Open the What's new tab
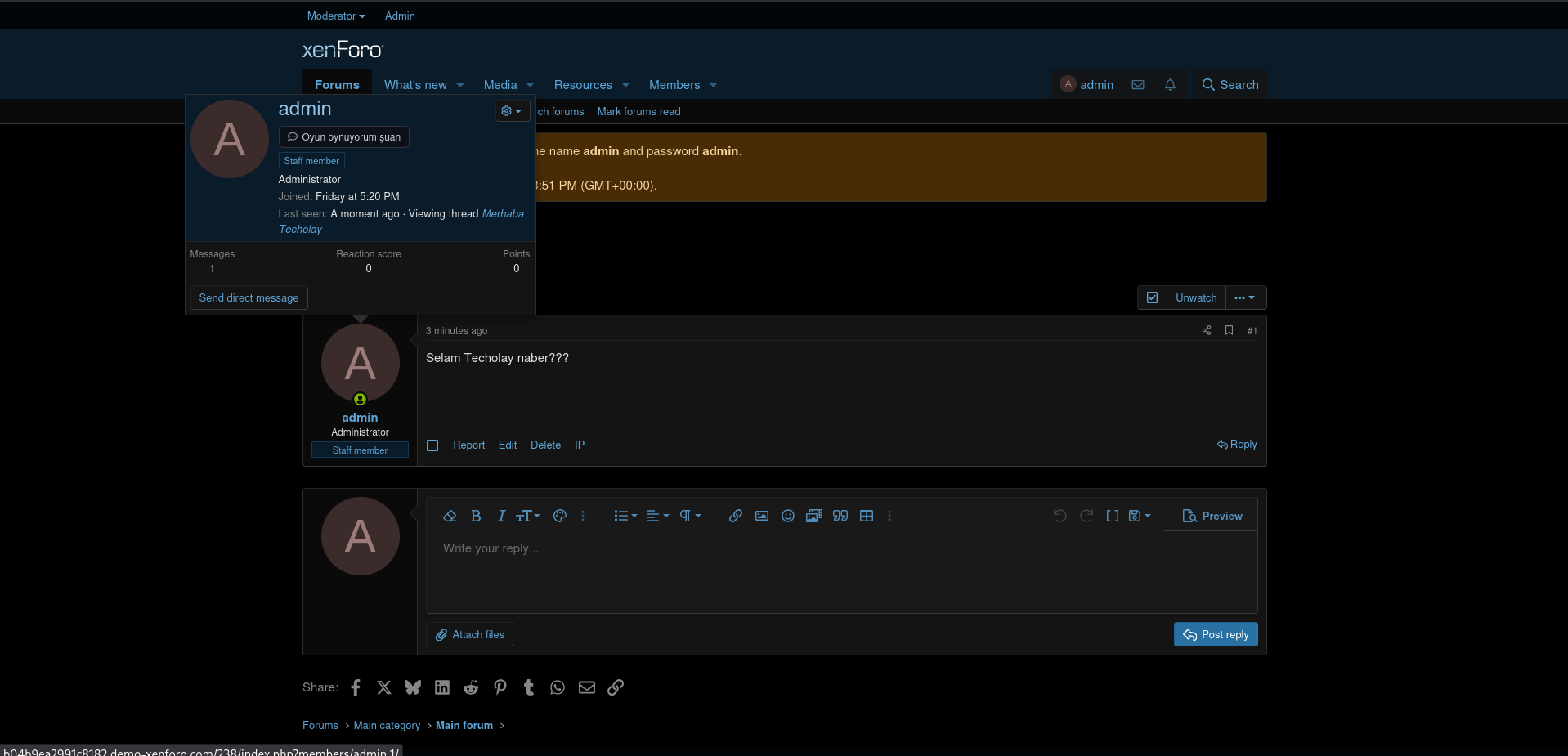The image size is (1568, 756). click(415, 85)
